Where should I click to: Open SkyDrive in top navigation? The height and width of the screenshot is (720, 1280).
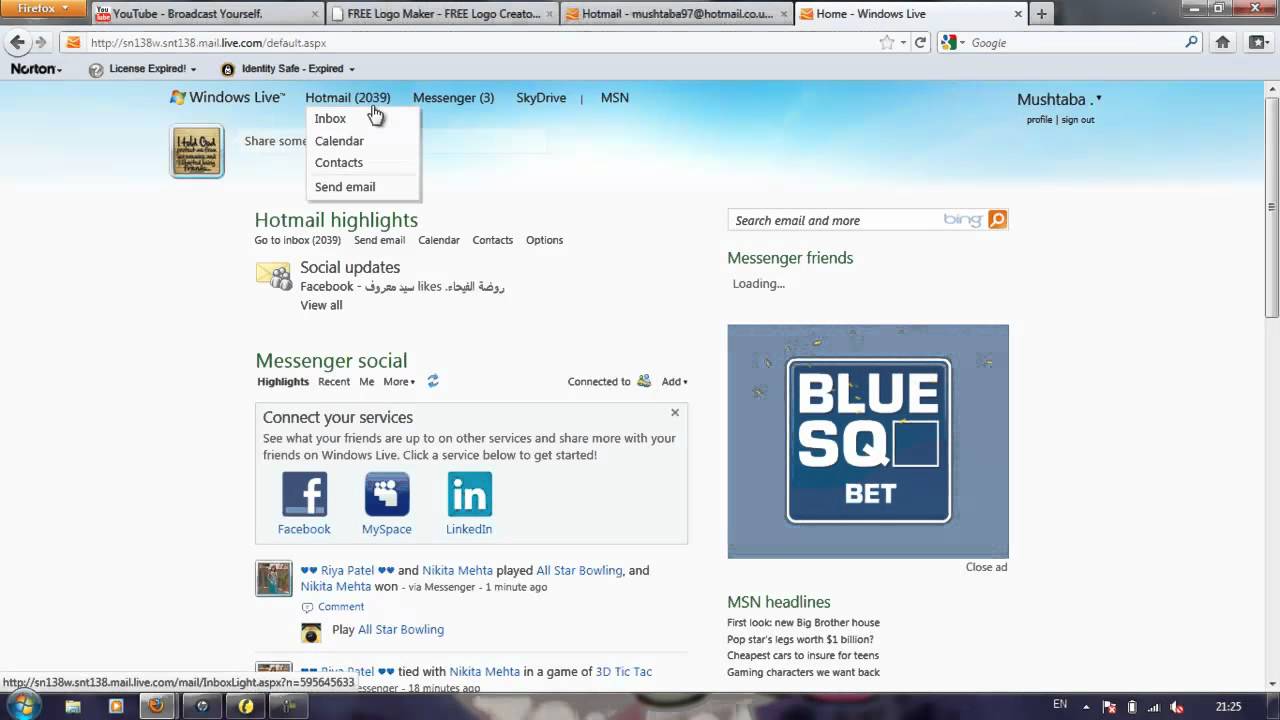click(541, 97)
